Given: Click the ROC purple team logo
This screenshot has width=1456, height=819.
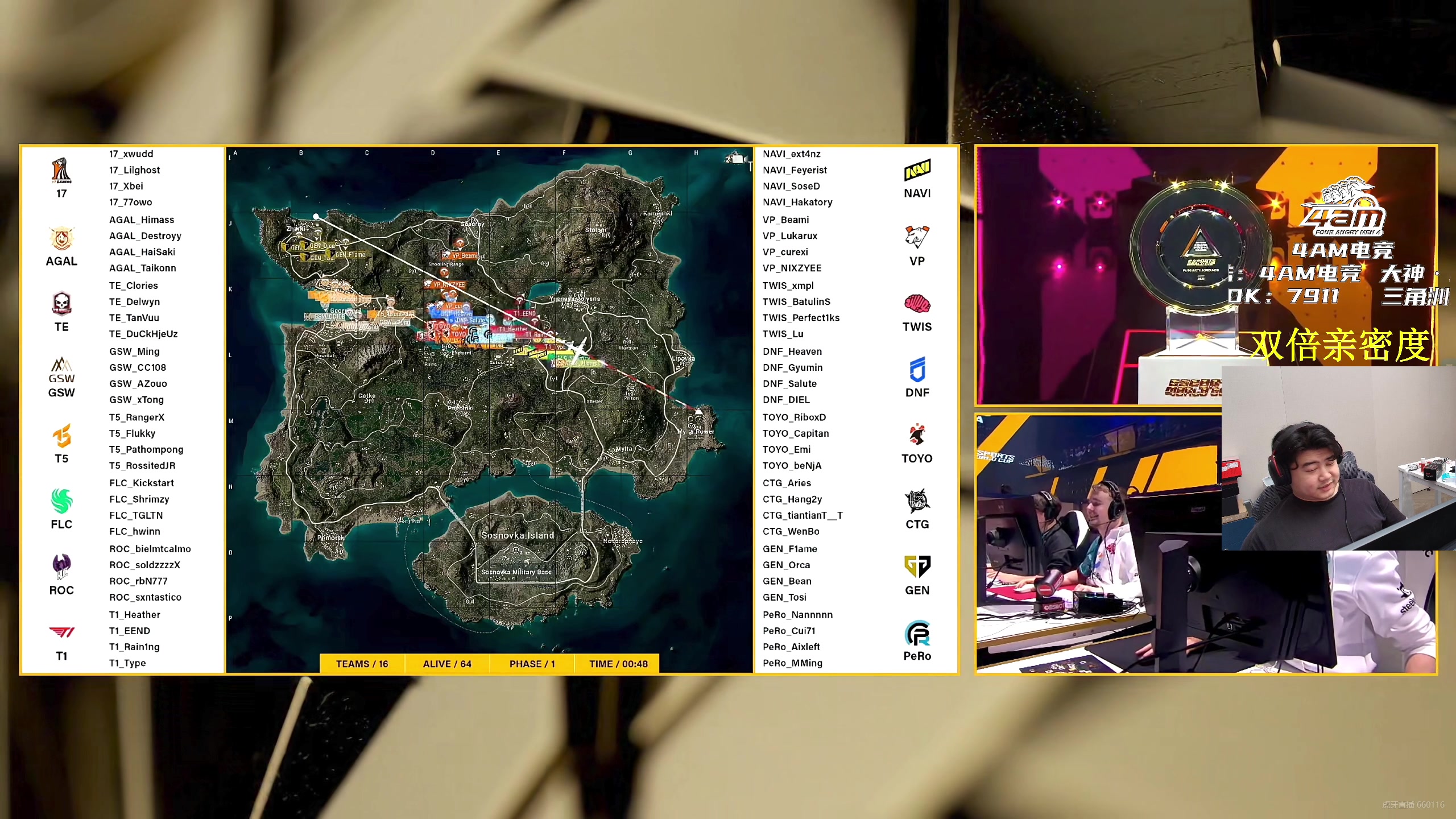Looking at the screenshot, I should (61, 566).
